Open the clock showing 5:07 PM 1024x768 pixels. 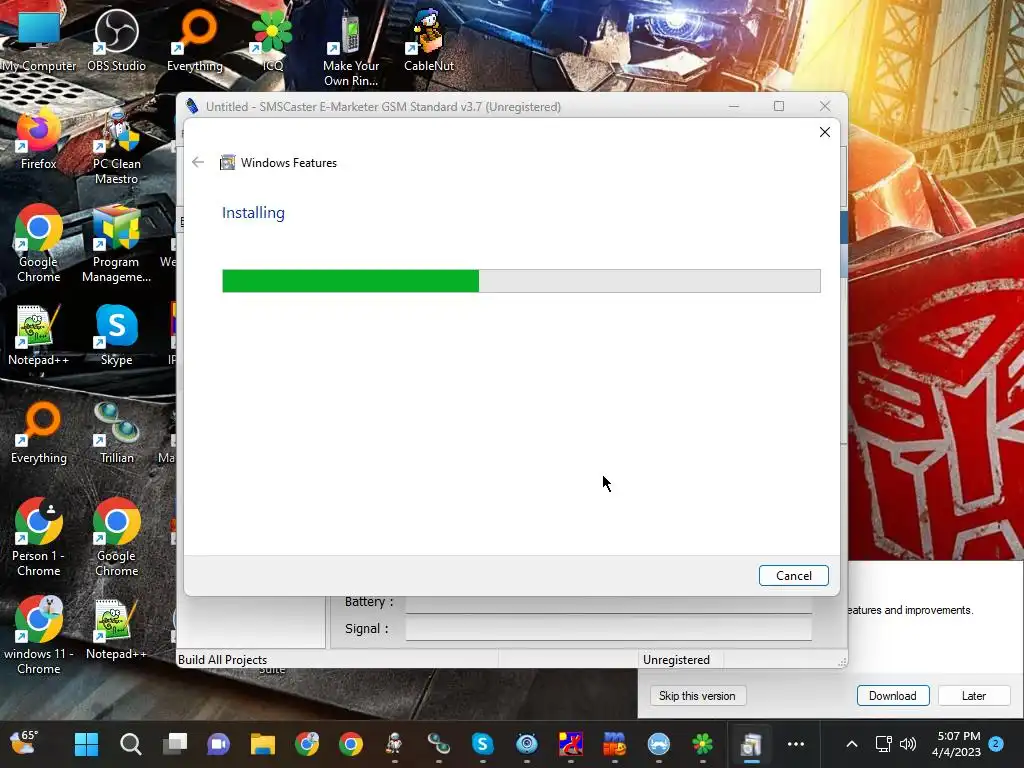pos(957,744)
